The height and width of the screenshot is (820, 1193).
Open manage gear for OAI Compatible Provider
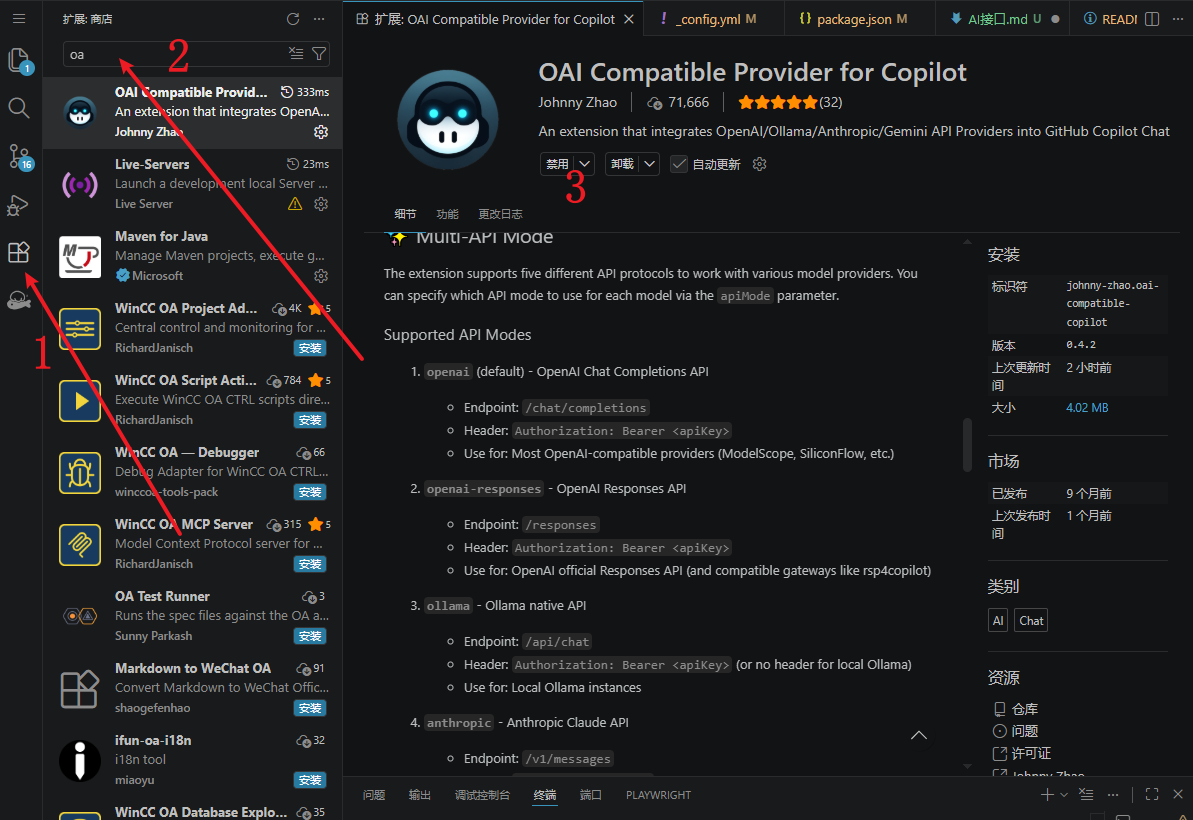(321, 132)
